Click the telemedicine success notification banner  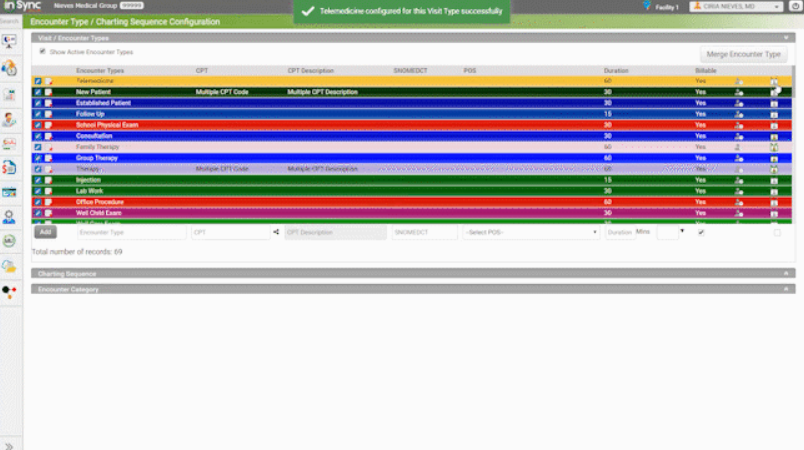tap(402, 11)
